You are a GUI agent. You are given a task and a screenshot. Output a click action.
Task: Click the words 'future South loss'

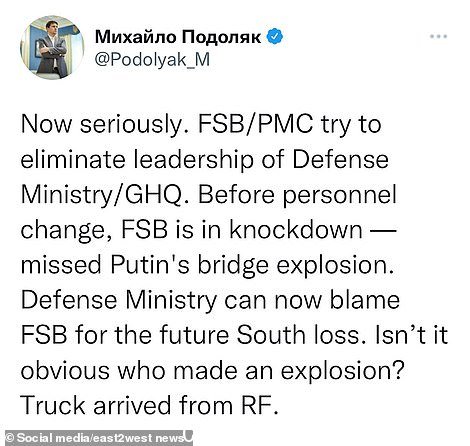[265, 335]
